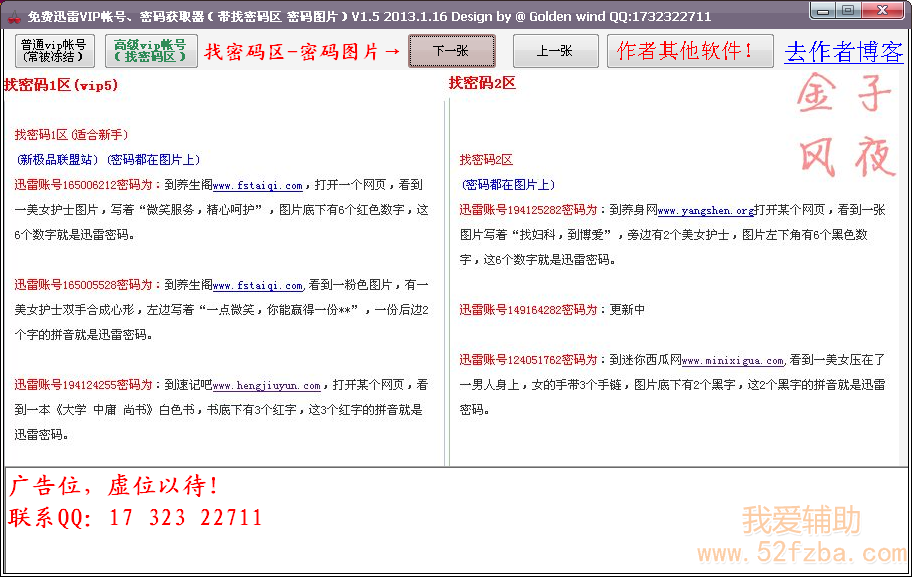Open www.fstaiqi.com link for account 165005528
Screen dimensions: 912x577
(x=258, y=286)
